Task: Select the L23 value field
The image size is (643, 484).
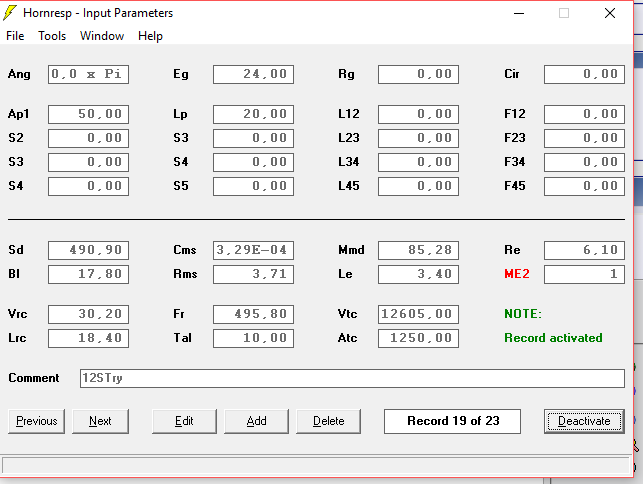Action: coord(418,138)
